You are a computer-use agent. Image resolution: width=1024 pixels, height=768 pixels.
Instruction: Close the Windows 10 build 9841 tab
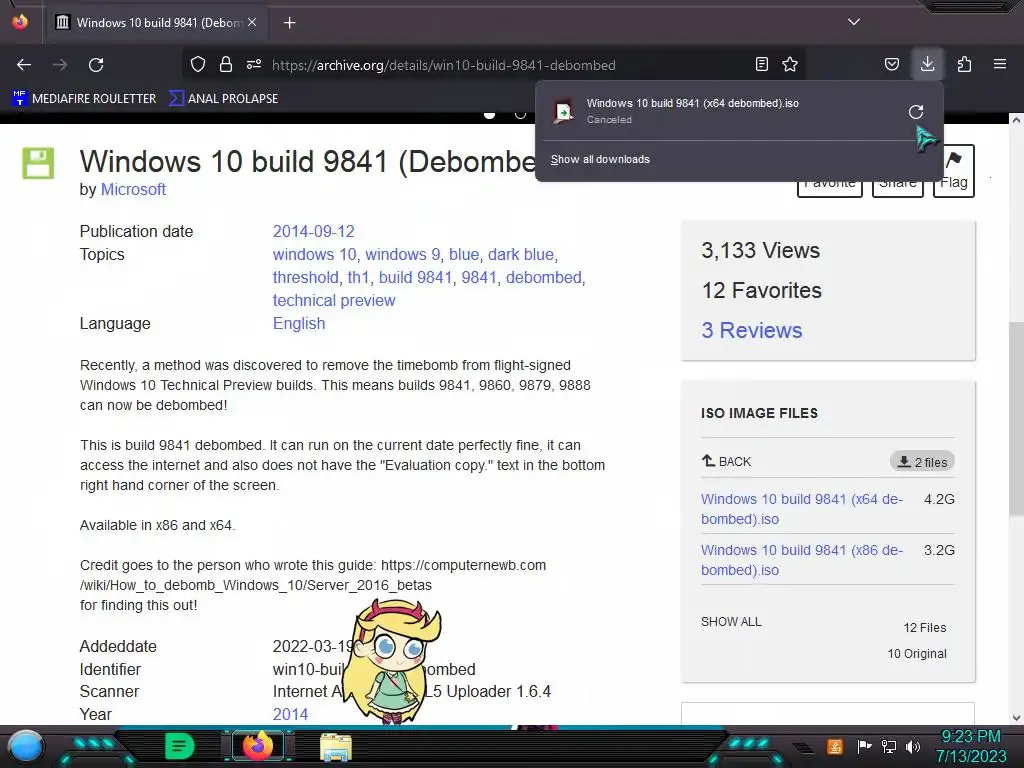coord(252,22)
